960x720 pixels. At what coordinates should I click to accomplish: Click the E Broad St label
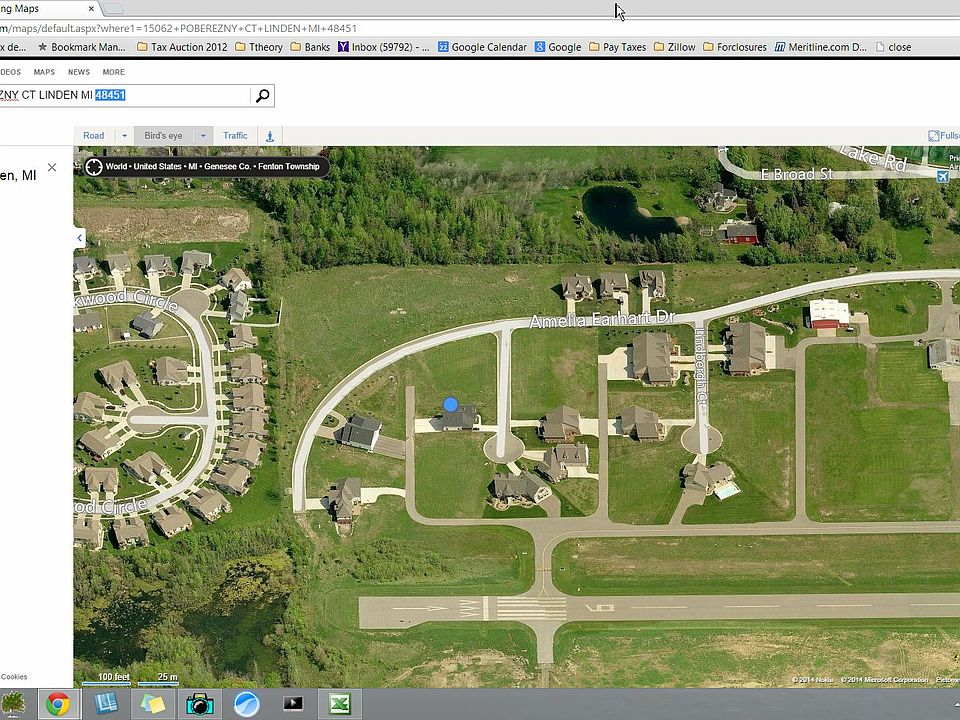pyautogui.click(x=797, y=174)
